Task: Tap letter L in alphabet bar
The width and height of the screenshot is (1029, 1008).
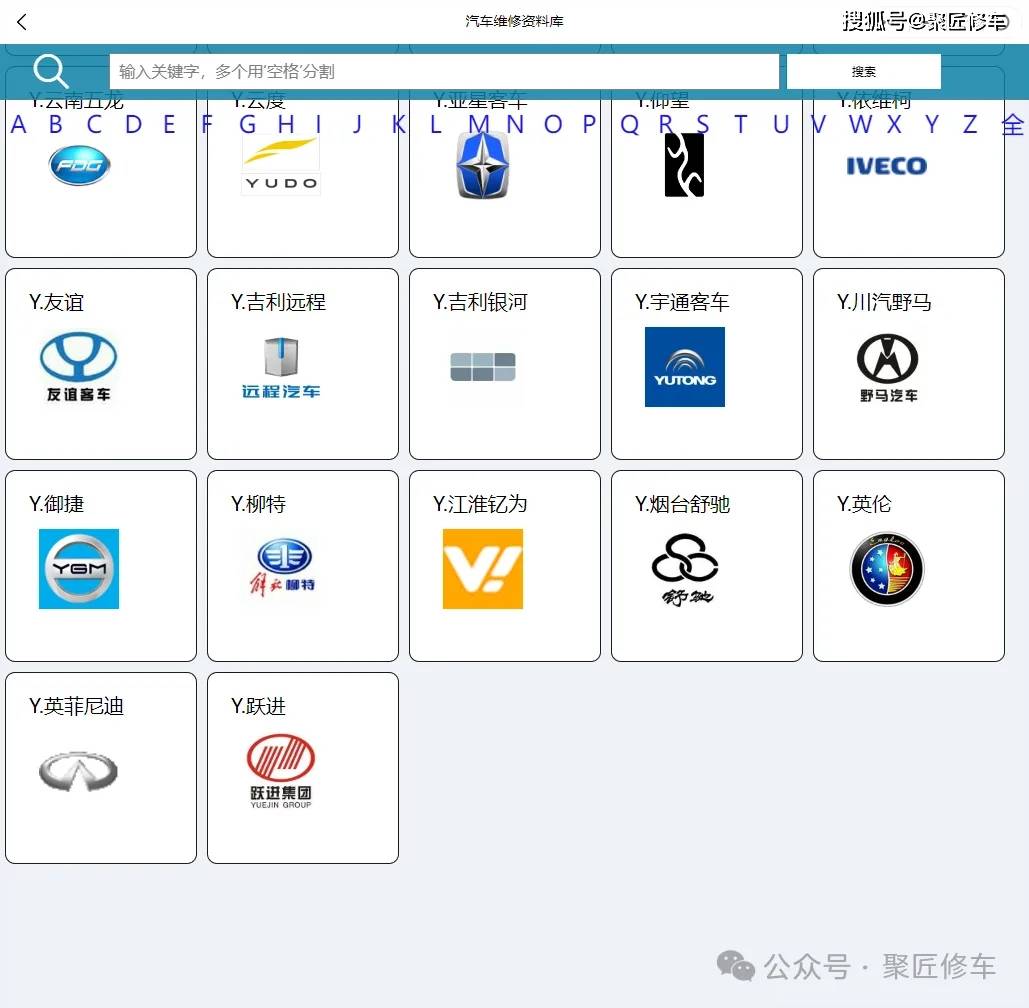Action: click(435, 124)
